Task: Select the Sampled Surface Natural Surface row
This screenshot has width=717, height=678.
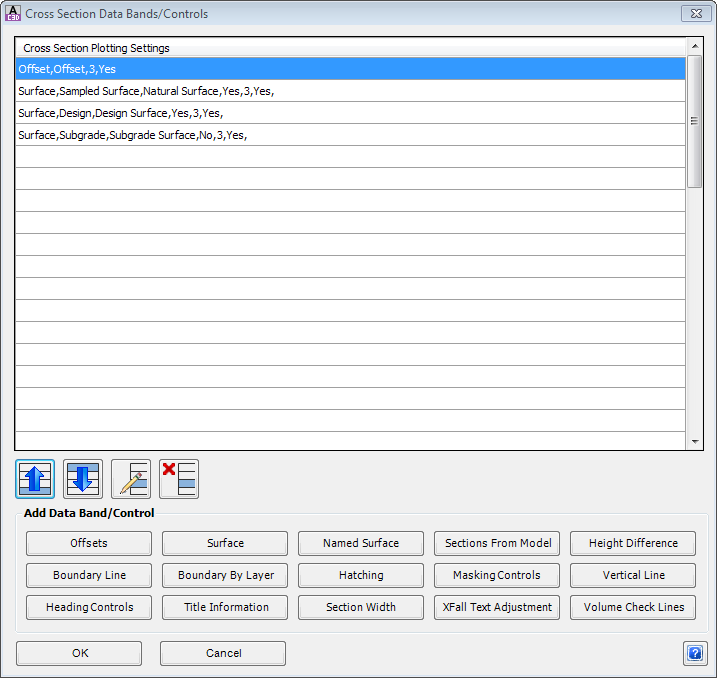Action: [x=350, y=91]
